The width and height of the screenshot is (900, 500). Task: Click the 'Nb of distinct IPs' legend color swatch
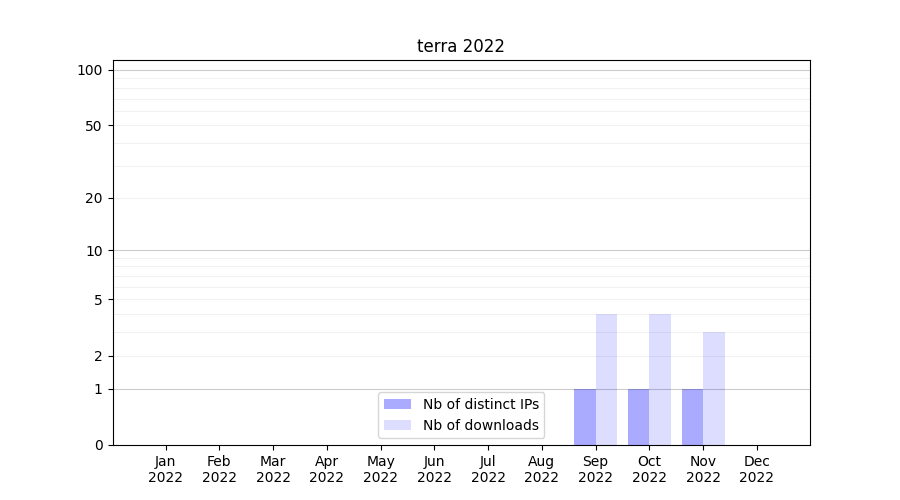397,404
